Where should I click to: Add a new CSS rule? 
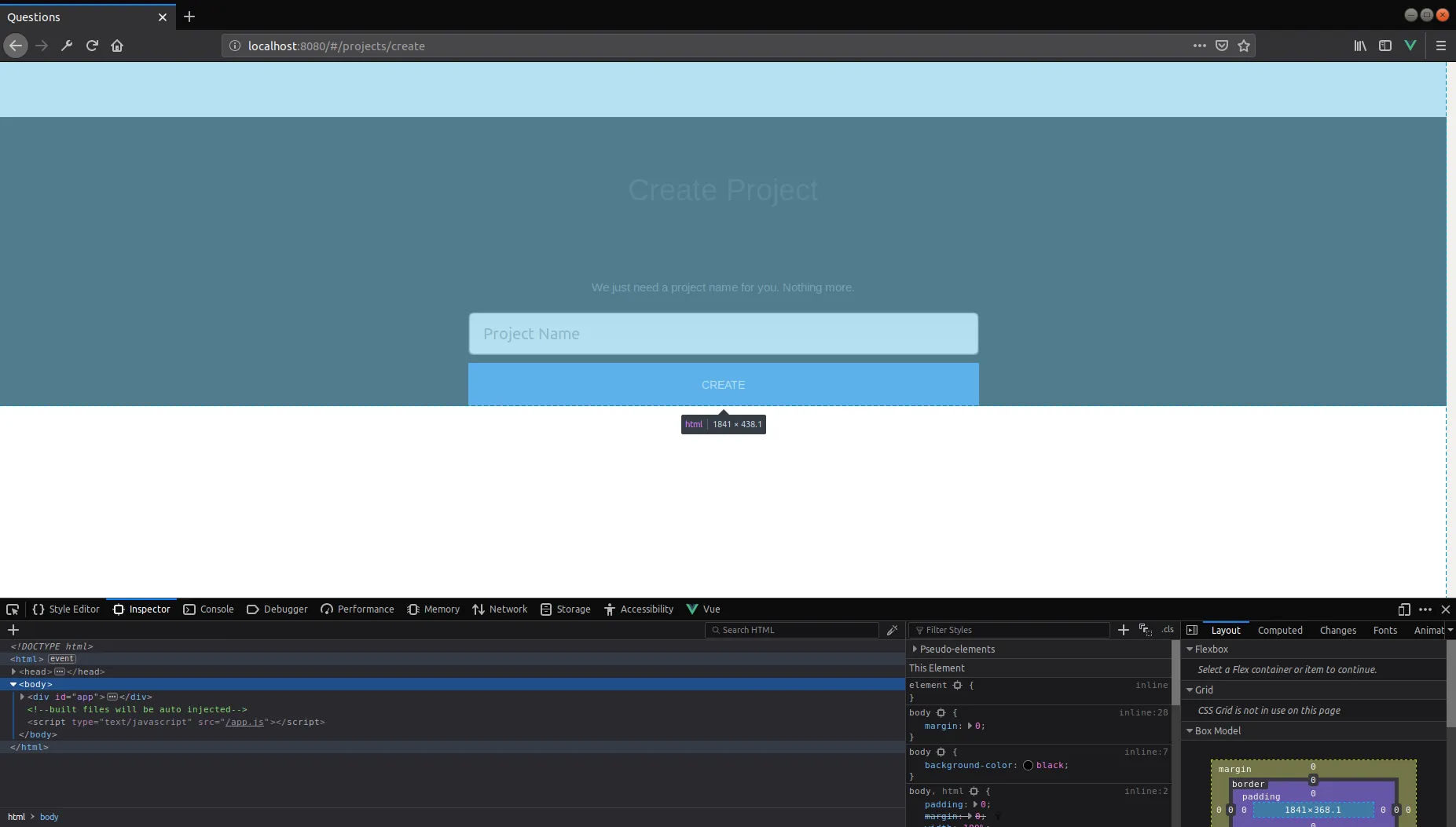[1124, 630]
